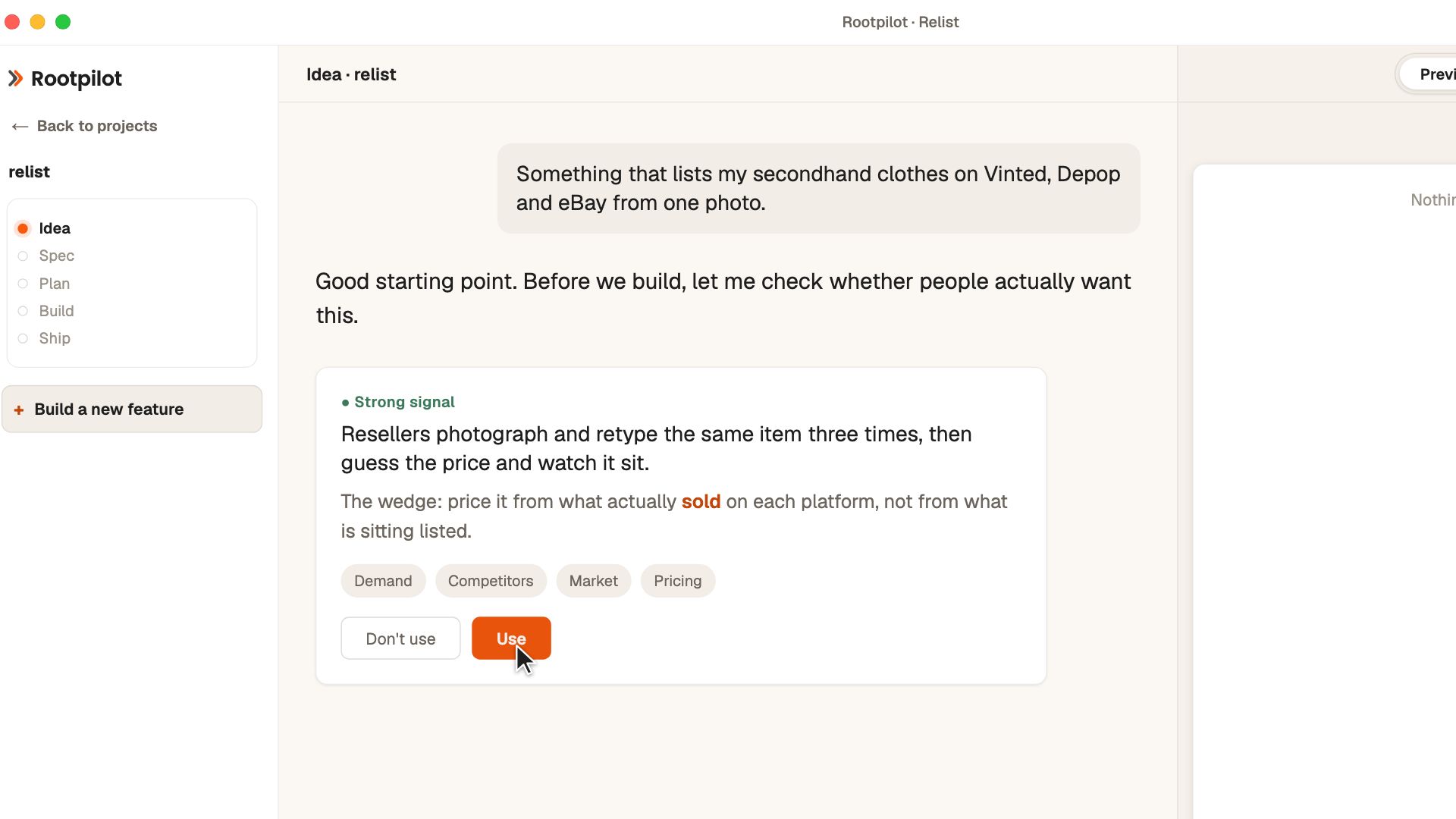Select the Idea stage radio dot
The width and height of the screenshot is (1456, 819).
point(23,228)
